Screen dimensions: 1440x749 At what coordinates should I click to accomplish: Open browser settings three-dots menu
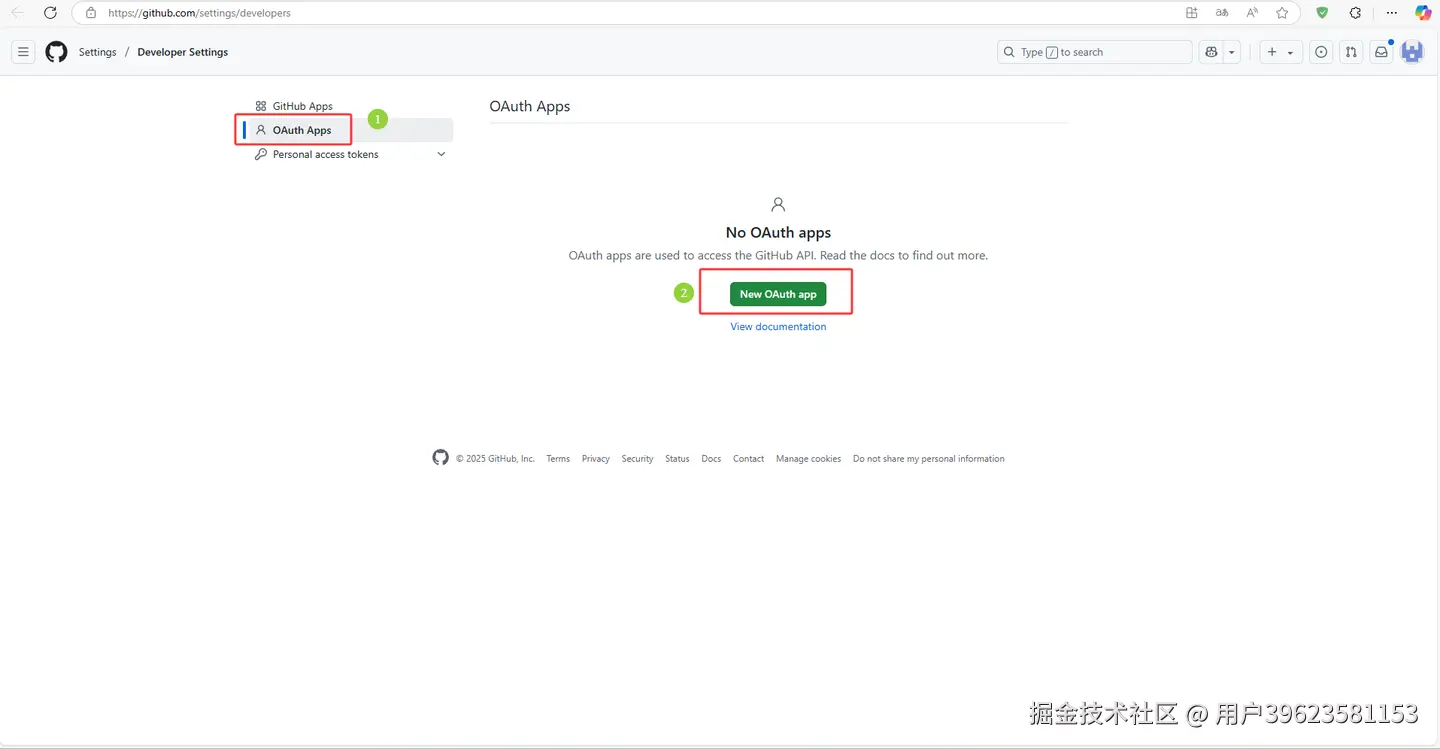click(x=1391, y=13)
